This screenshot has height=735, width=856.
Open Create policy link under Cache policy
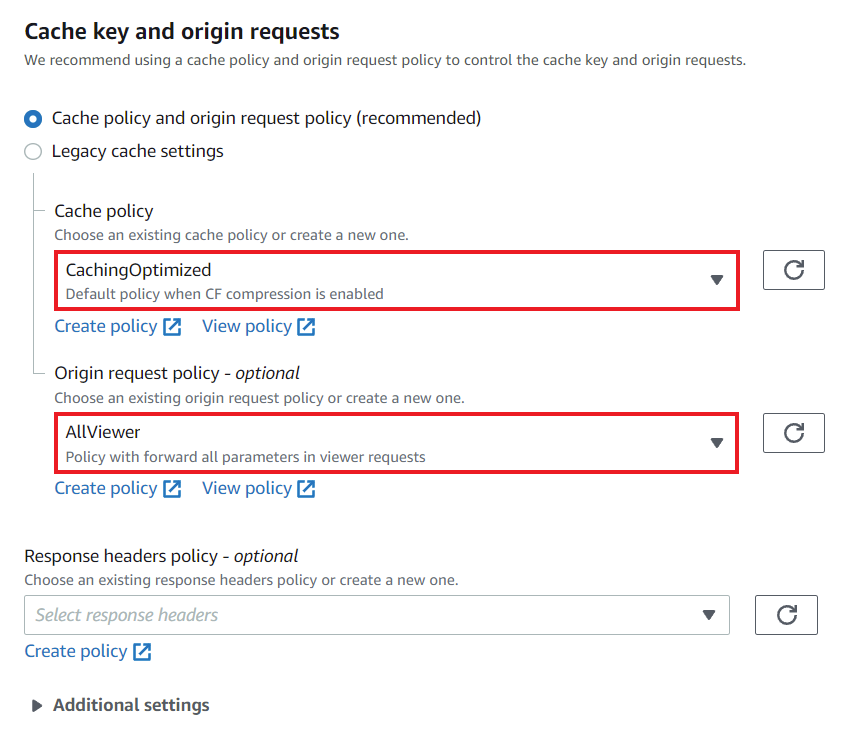point(105,326)
